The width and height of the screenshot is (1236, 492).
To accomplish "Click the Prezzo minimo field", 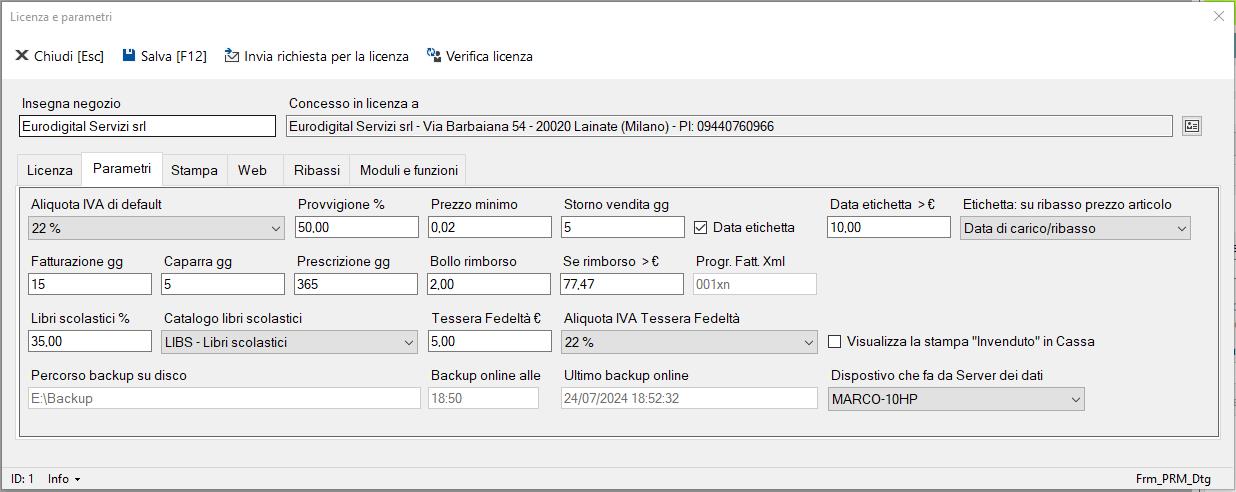I will [x=490, y=228].
